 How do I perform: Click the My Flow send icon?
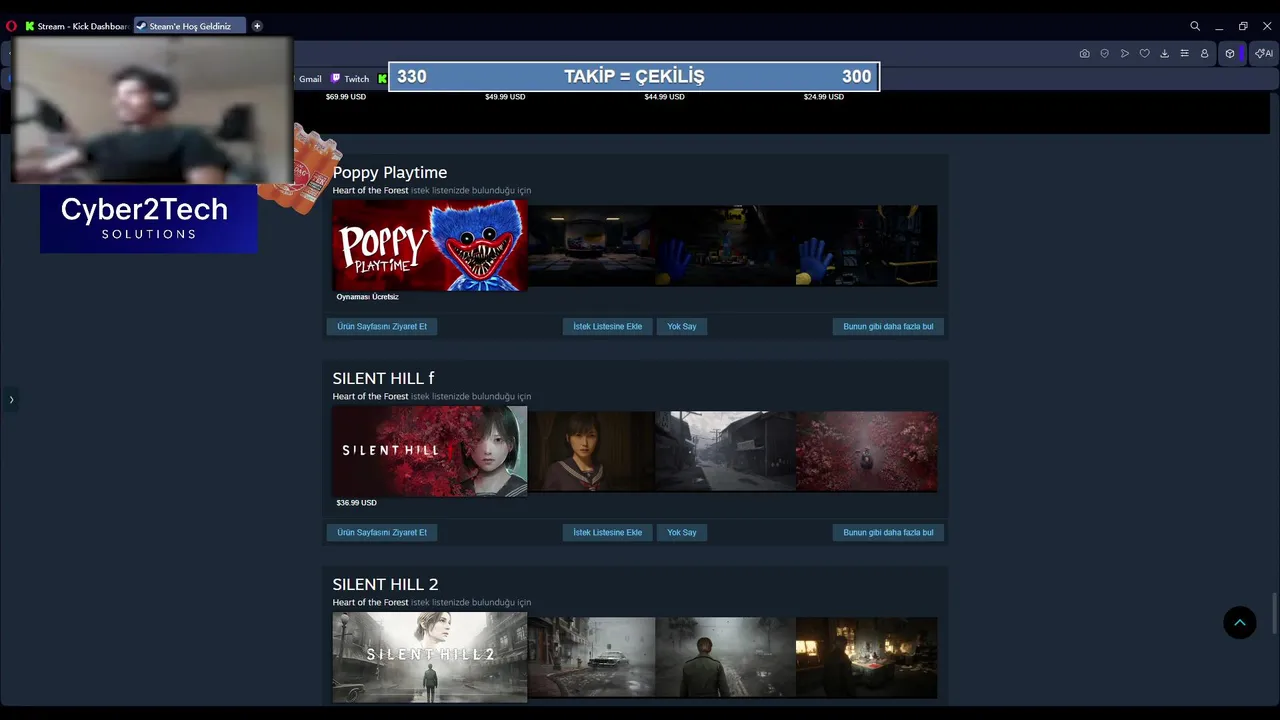point(1124,53)
